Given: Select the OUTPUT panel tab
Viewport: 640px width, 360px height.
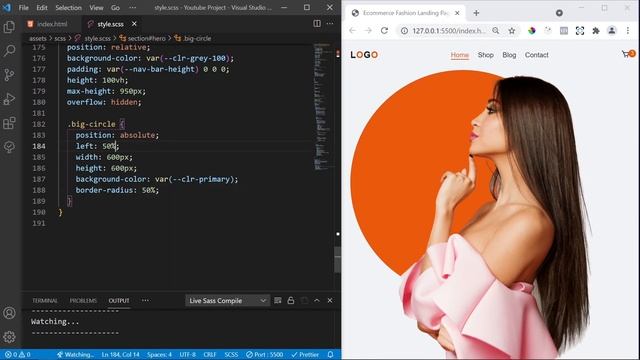Looking at the screenshot, I should pos(119,300).
